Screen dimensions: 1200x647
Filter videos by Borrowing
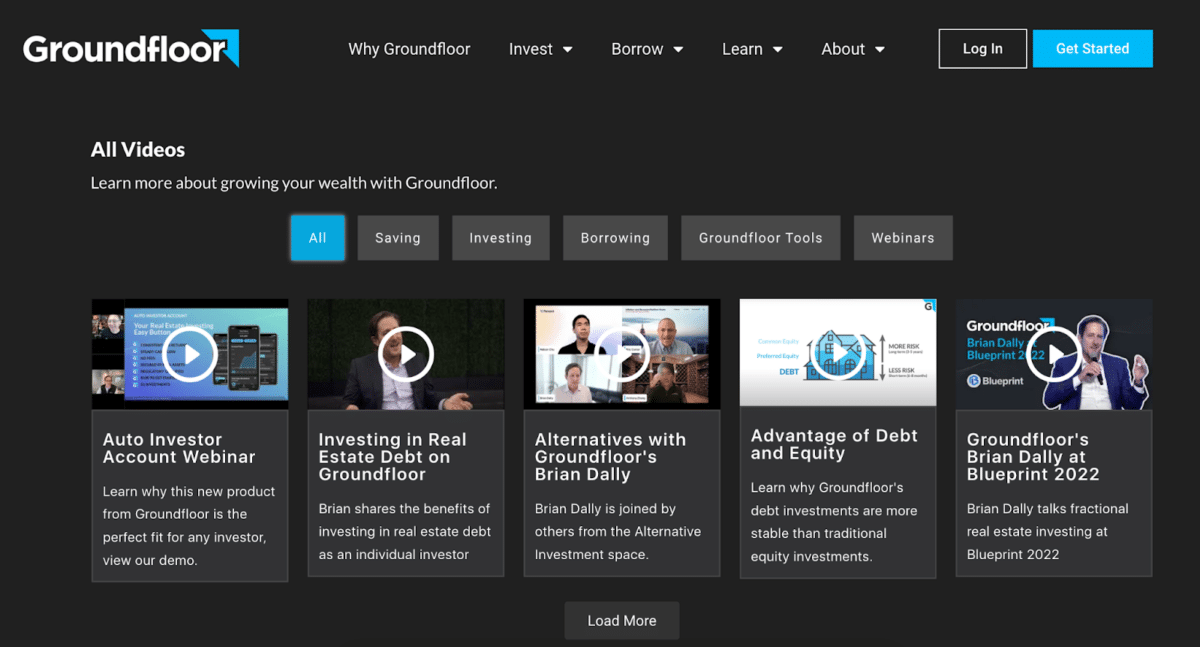pyautogui.click(x=615, y=238)
